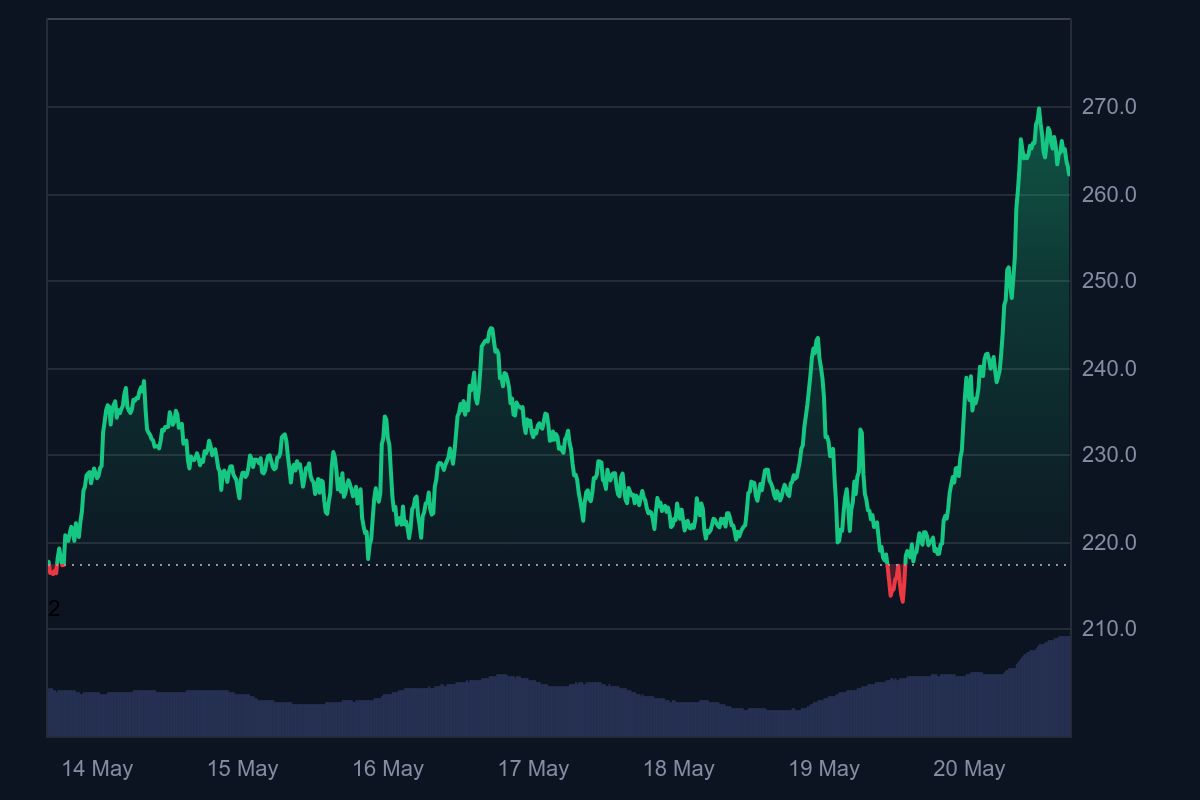1200x800 pixels.
Task: Click the small '2' label at chart left
Action: pyautogui.click(x=54, y=609)
